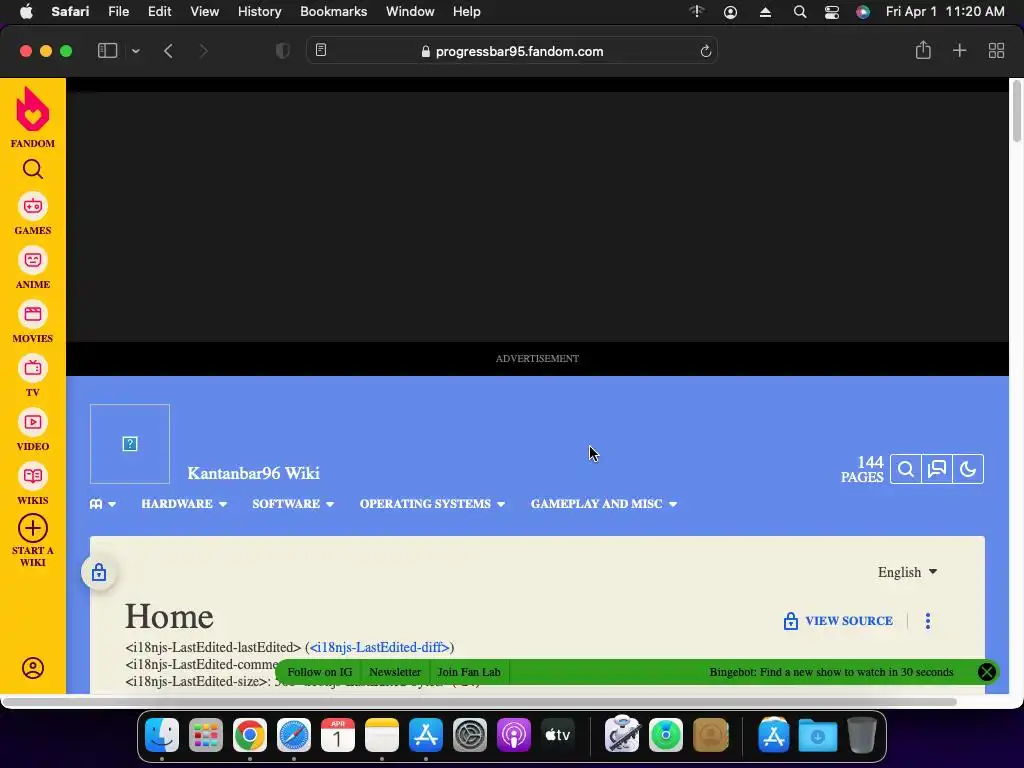Screen dimensions: 1024x768
Task: Open Control Center in menu bar
Action: (831, 12)
